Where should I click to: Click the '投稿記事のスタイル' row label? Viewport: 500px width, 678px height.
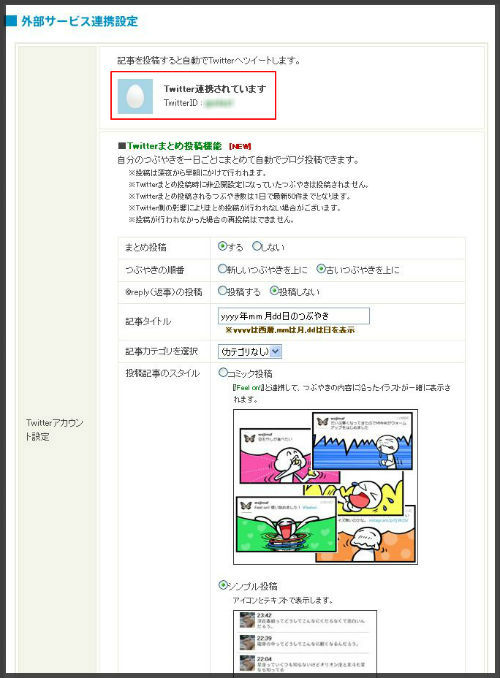(163, 373)
